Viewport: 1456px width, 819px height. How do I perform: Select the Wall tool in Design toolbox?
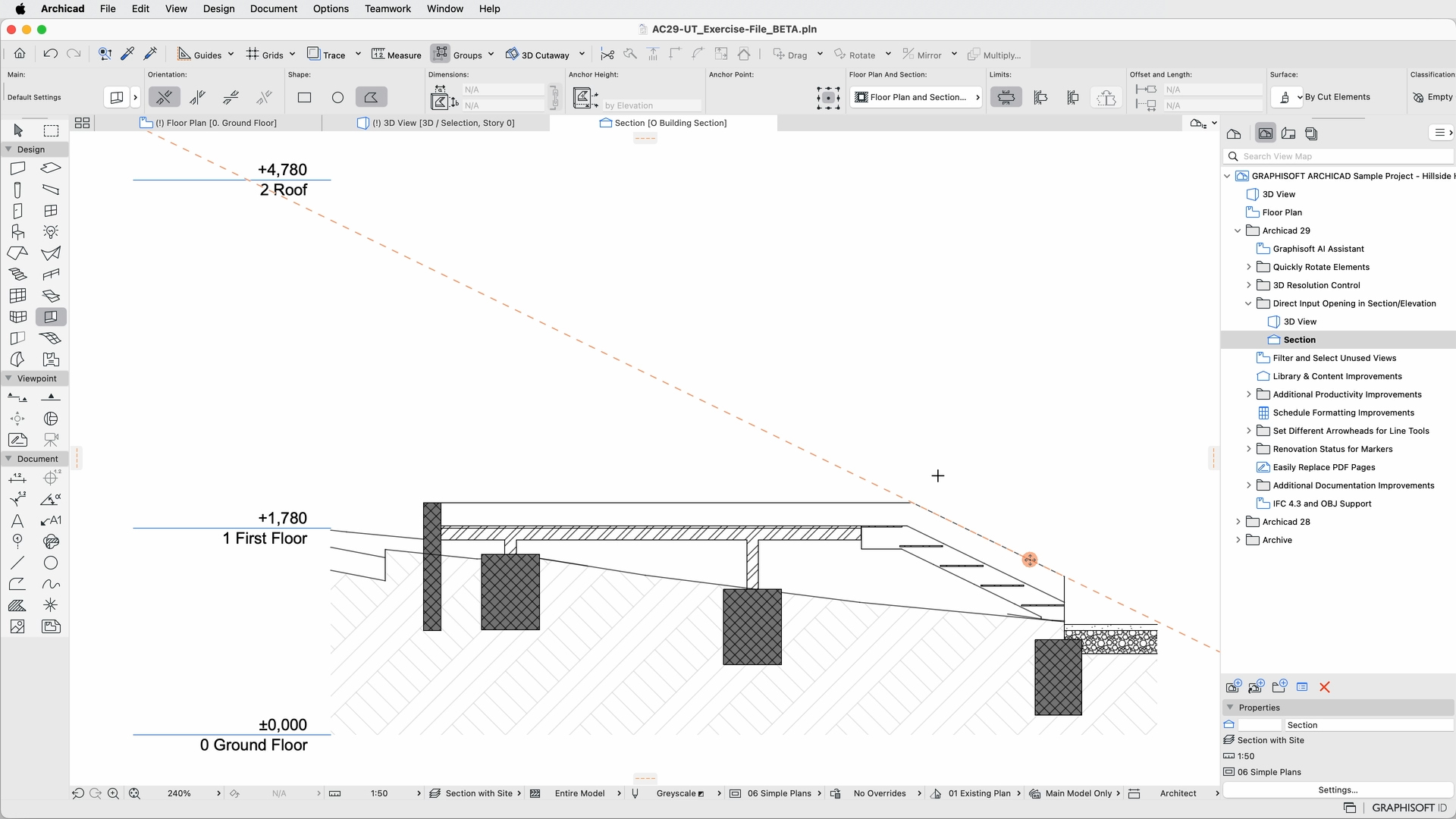tap(18, 168)
